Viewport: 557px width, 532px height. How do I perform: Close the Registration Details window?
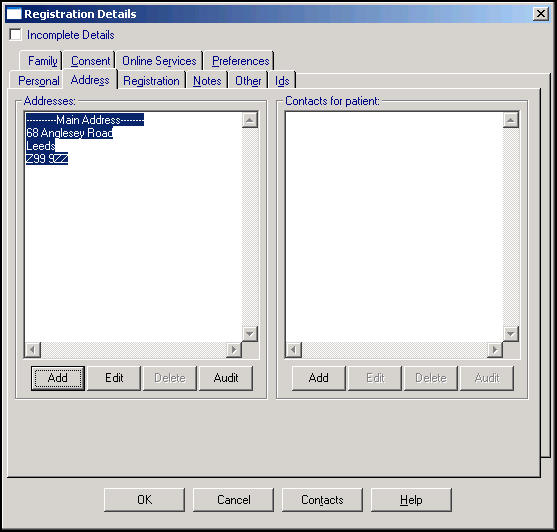[x=541, y=14]
